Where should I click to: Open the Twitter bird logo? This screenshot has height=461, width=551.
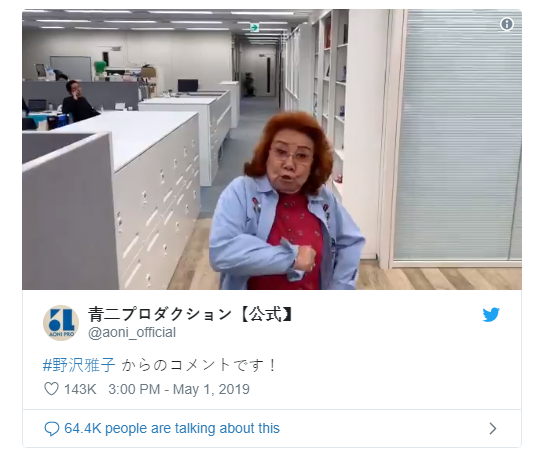[491, 315]
